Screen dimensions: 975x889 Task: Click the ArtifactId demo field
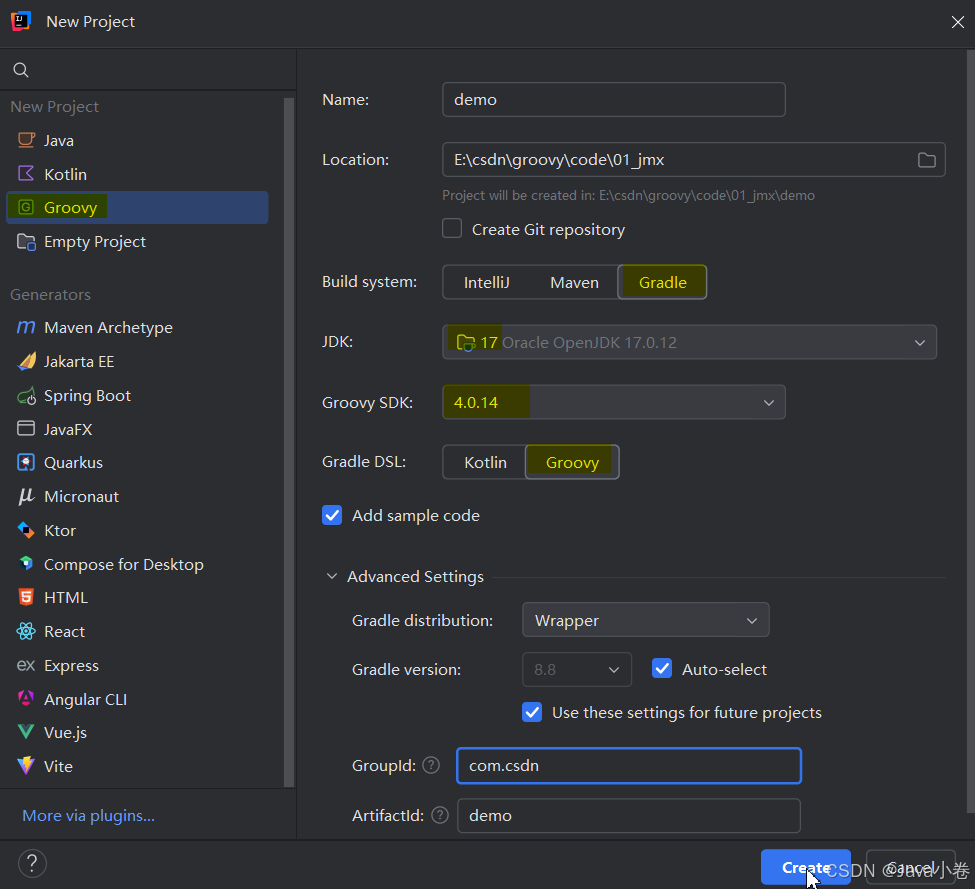click(x=628, y=815)
